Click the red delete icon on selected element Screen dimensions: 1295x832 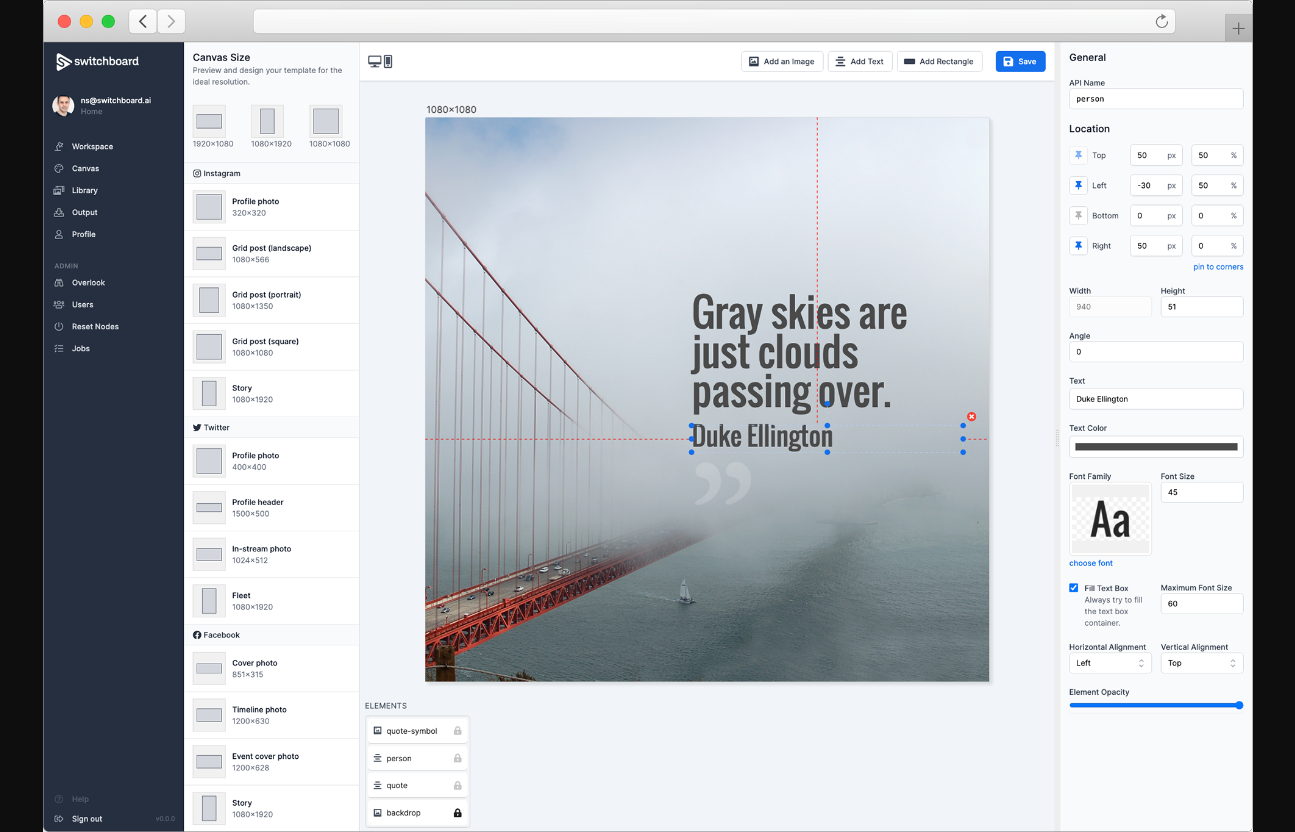pos(971,416)
